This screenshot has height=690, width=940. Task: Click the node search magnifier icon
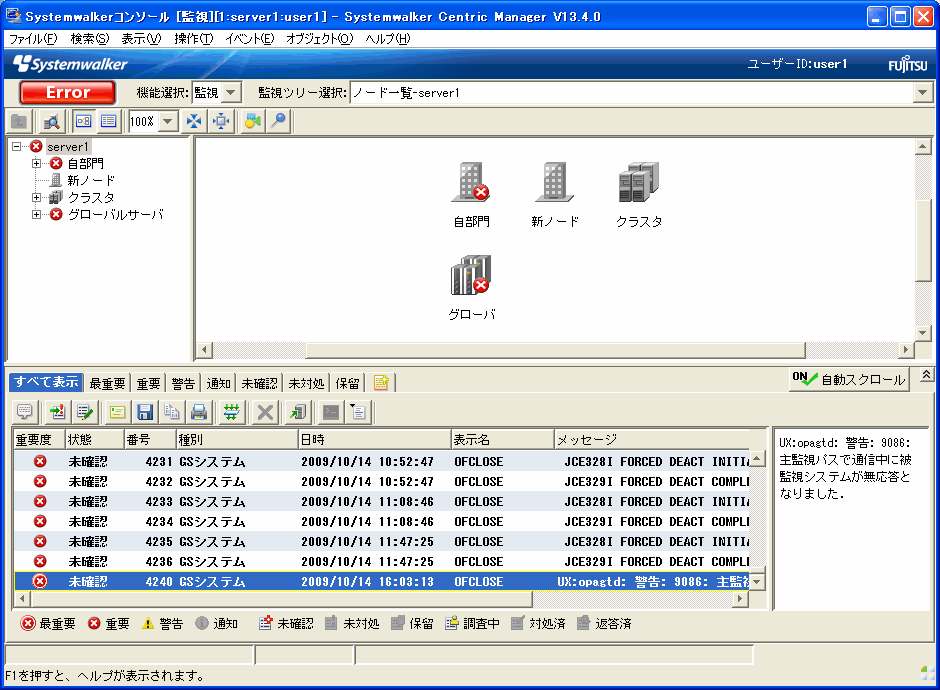tap(52, 122)
